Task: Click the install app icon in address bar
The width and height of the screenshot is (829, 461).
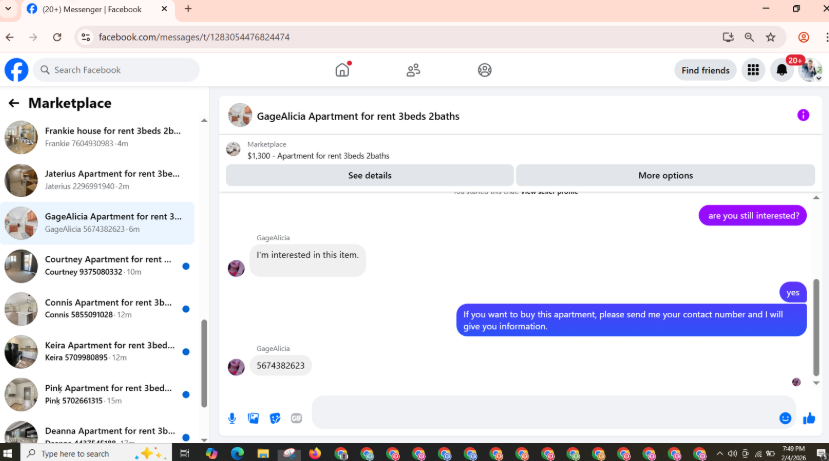Action: (728, 37)
